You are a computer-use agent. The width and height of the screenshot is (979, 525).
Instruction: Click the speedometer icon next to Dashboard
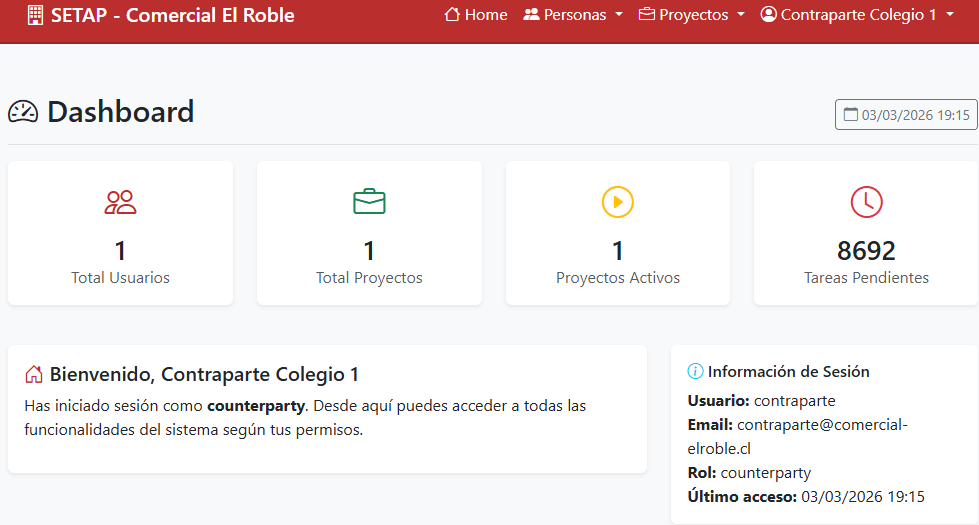23,112
